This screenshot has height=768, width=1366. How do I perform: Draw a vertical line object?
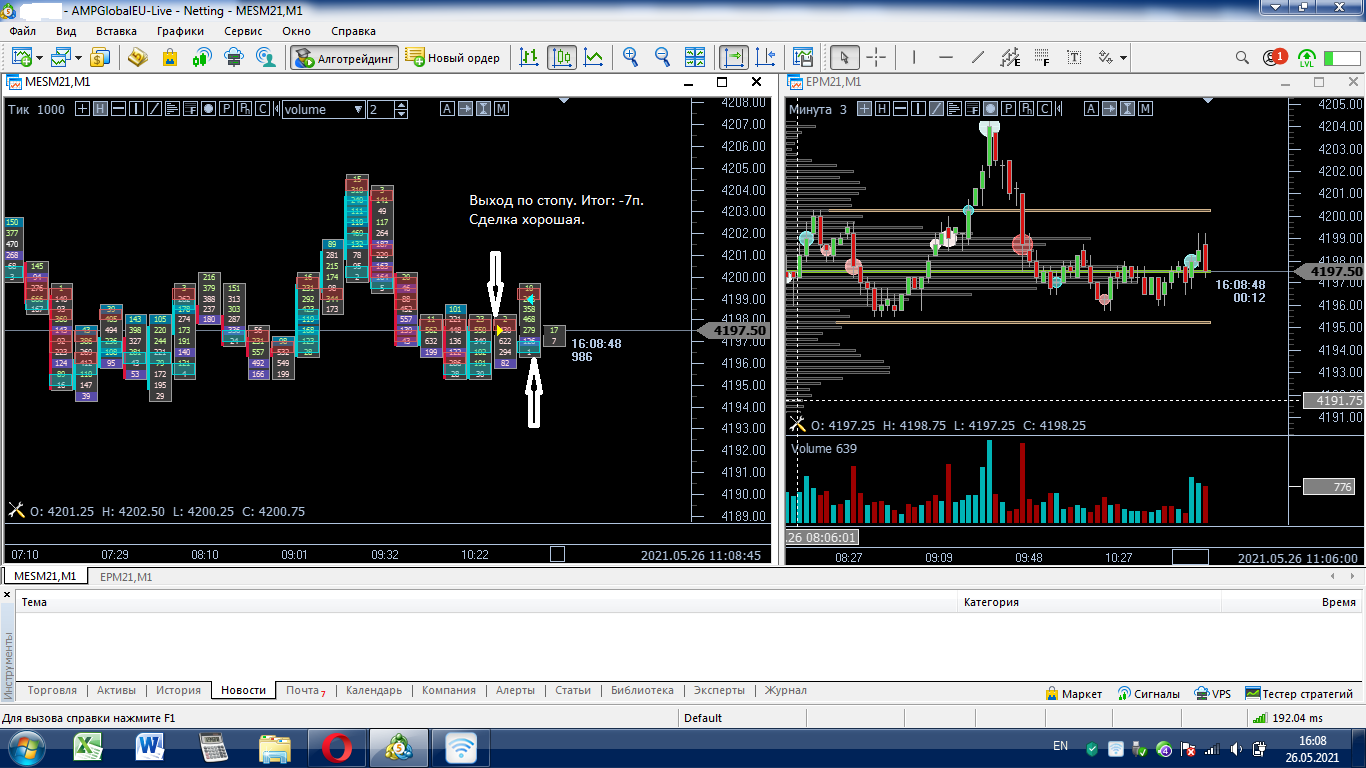(915, 57)
